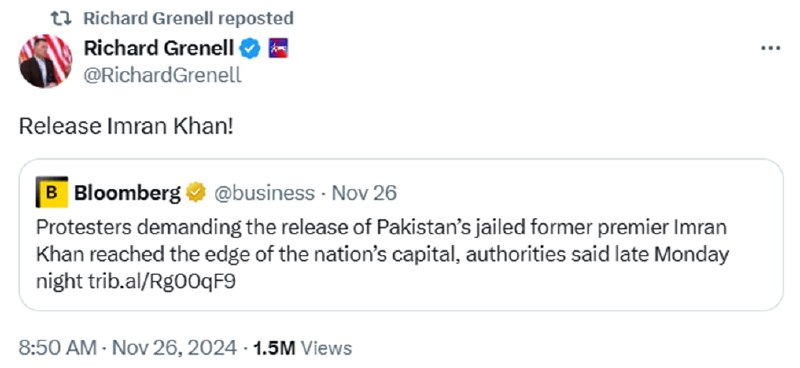The image size is (800, 368).
Task: Open the @RichardGrenell handle
Action: click(x=162, y=76)
